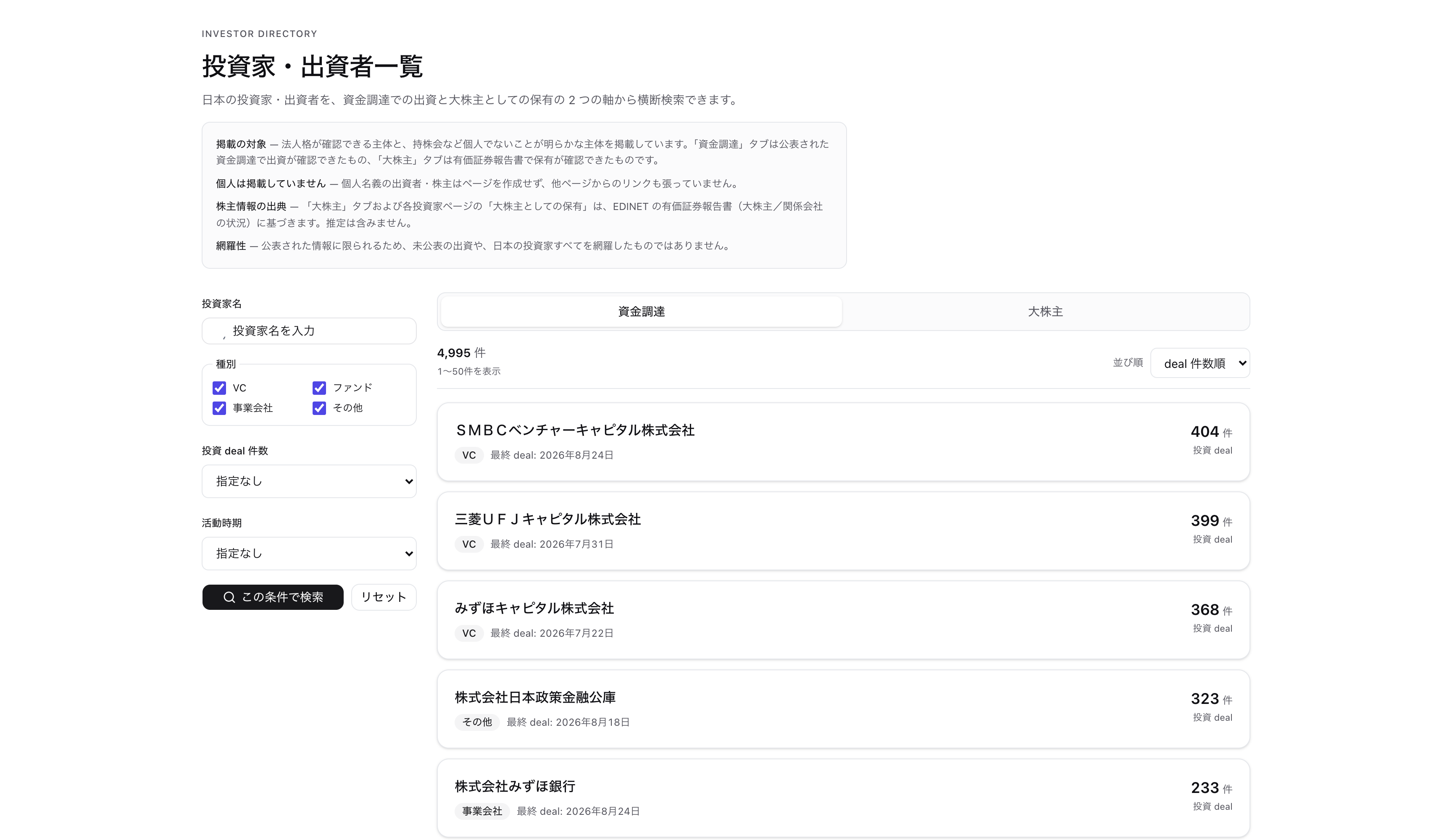
Task: Click the リセット button
Action: coord(384,597)
